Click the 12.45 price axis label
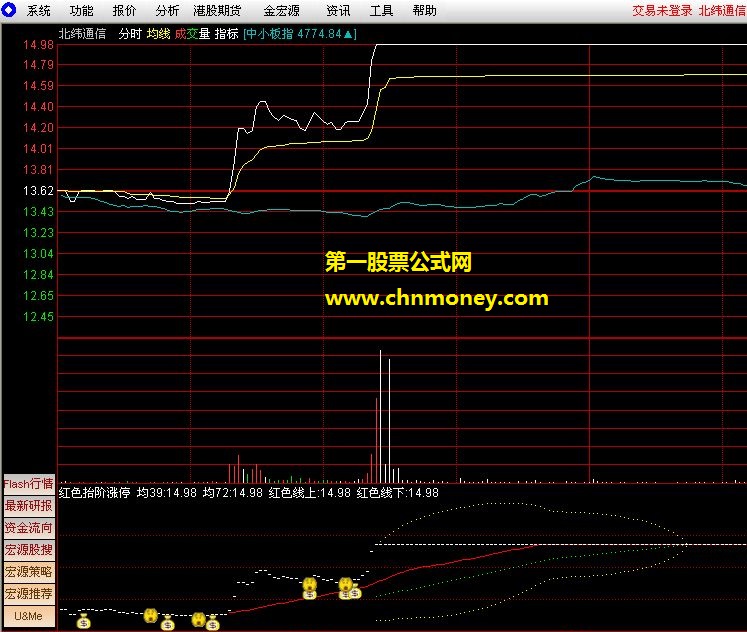This screenshot has height=632, width=747. click(x=38, y=316)
